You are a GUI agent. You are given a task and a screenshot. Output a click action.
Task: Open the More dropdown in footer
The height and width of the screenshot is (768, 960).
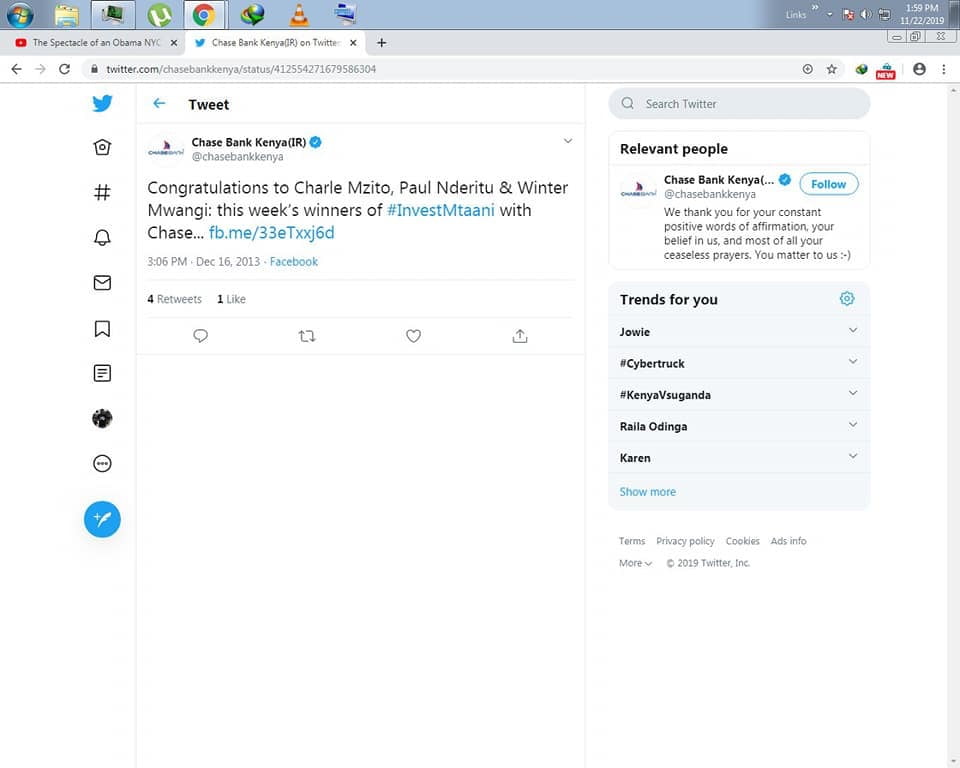pyautogui.click(x=635, y=563)
